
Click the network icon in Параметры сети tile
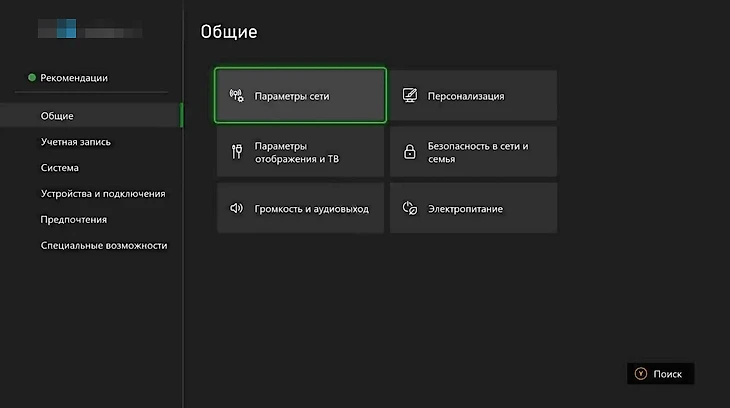pos(237,96)
